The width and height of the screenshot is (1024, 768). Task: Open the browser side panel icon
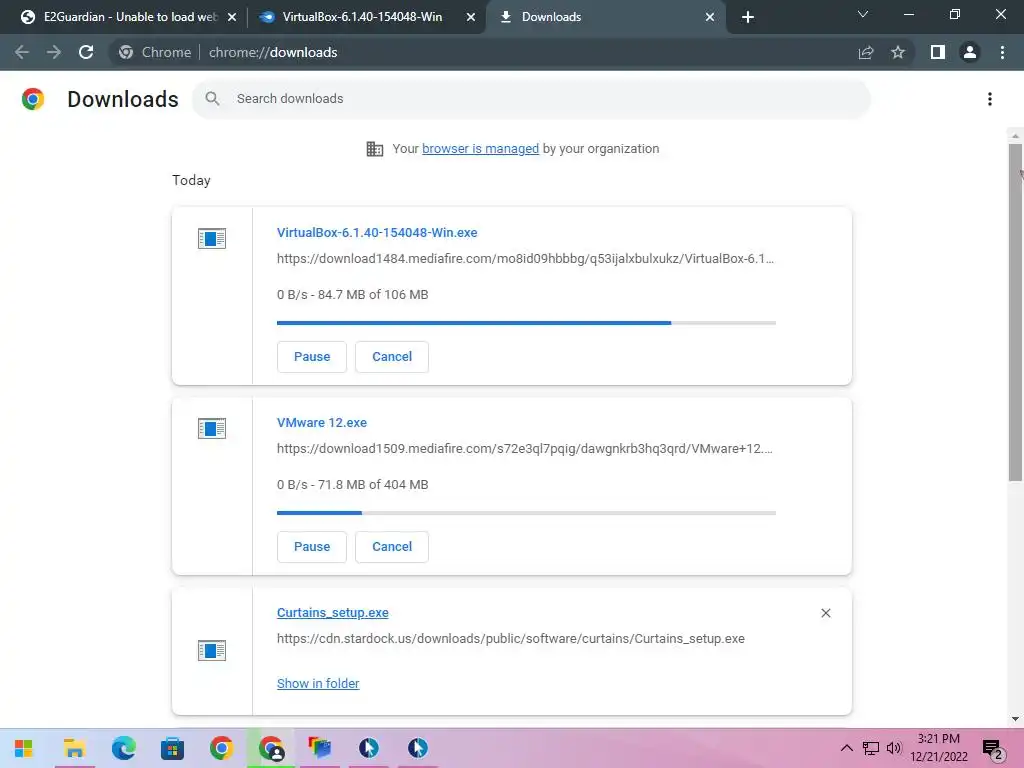point(938,52)
